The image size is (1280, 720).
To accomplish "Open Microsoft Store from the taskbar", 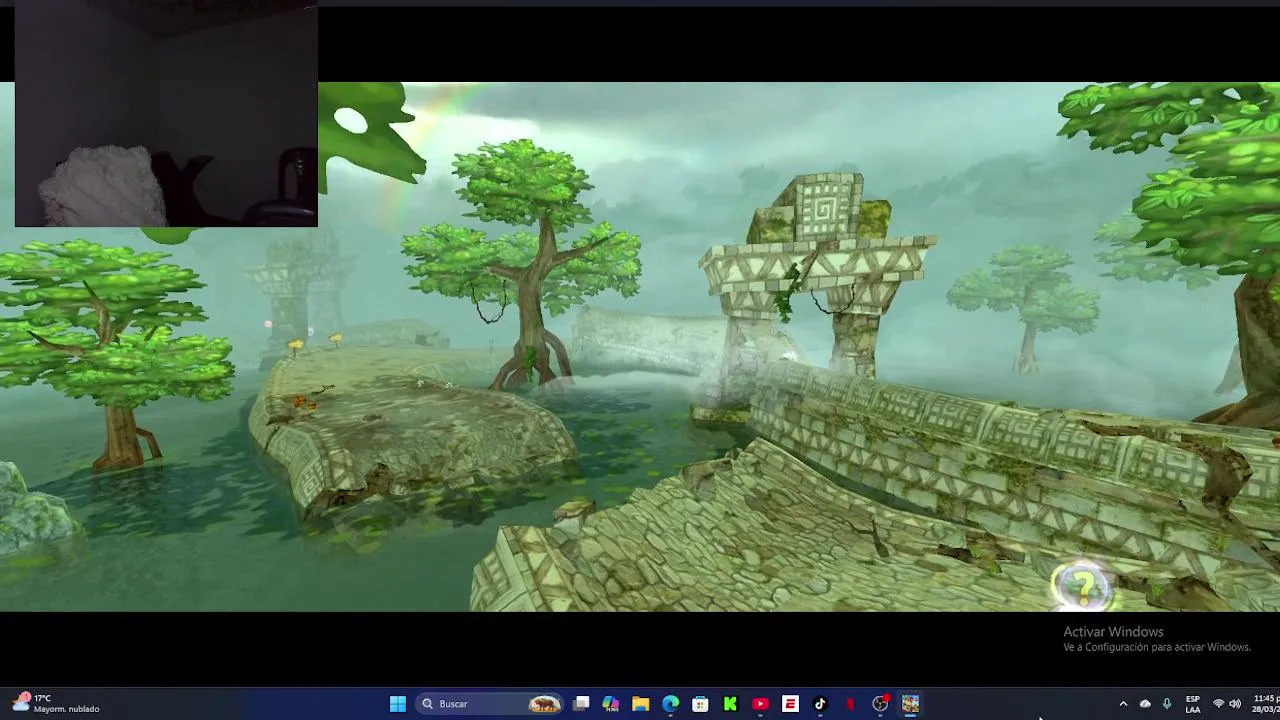I will pyautogui.click(x=701, y=704).
